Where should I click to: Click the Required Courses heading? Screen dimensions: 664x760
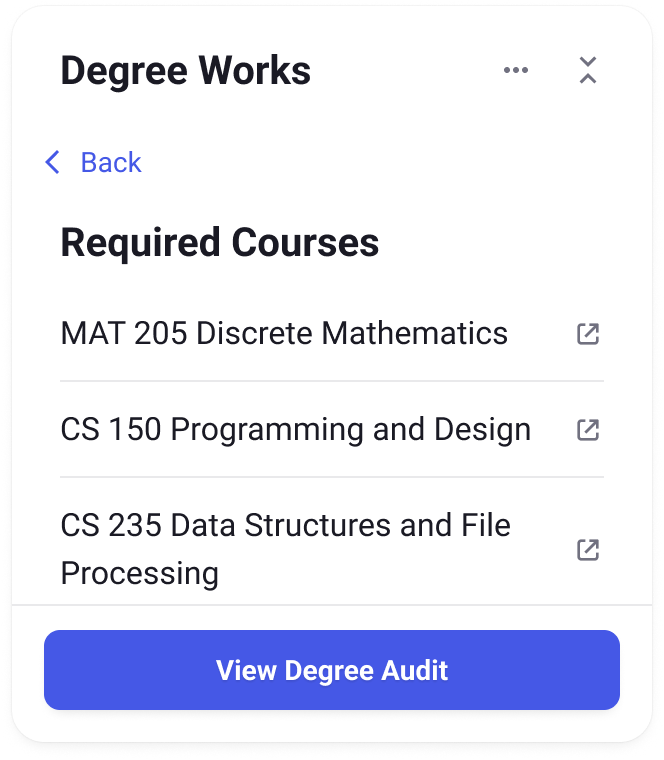coord(220,243)
